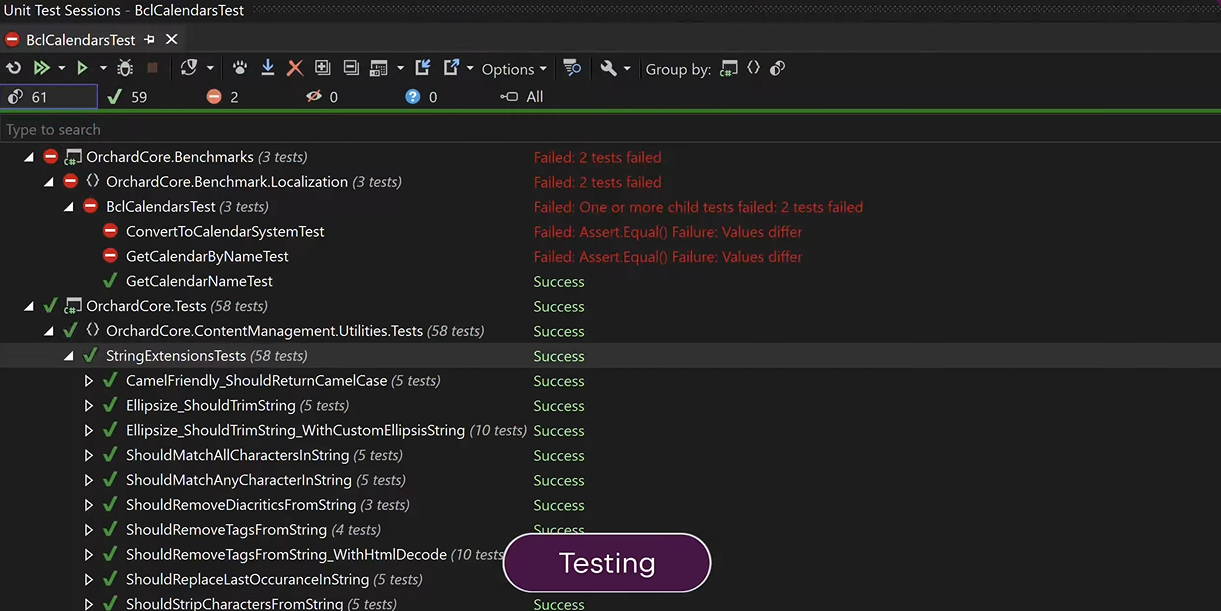This screenshot has width=1221, height=611.
Task: Click the Run All Tests double-arrow icon
Action: click(41, 68)
